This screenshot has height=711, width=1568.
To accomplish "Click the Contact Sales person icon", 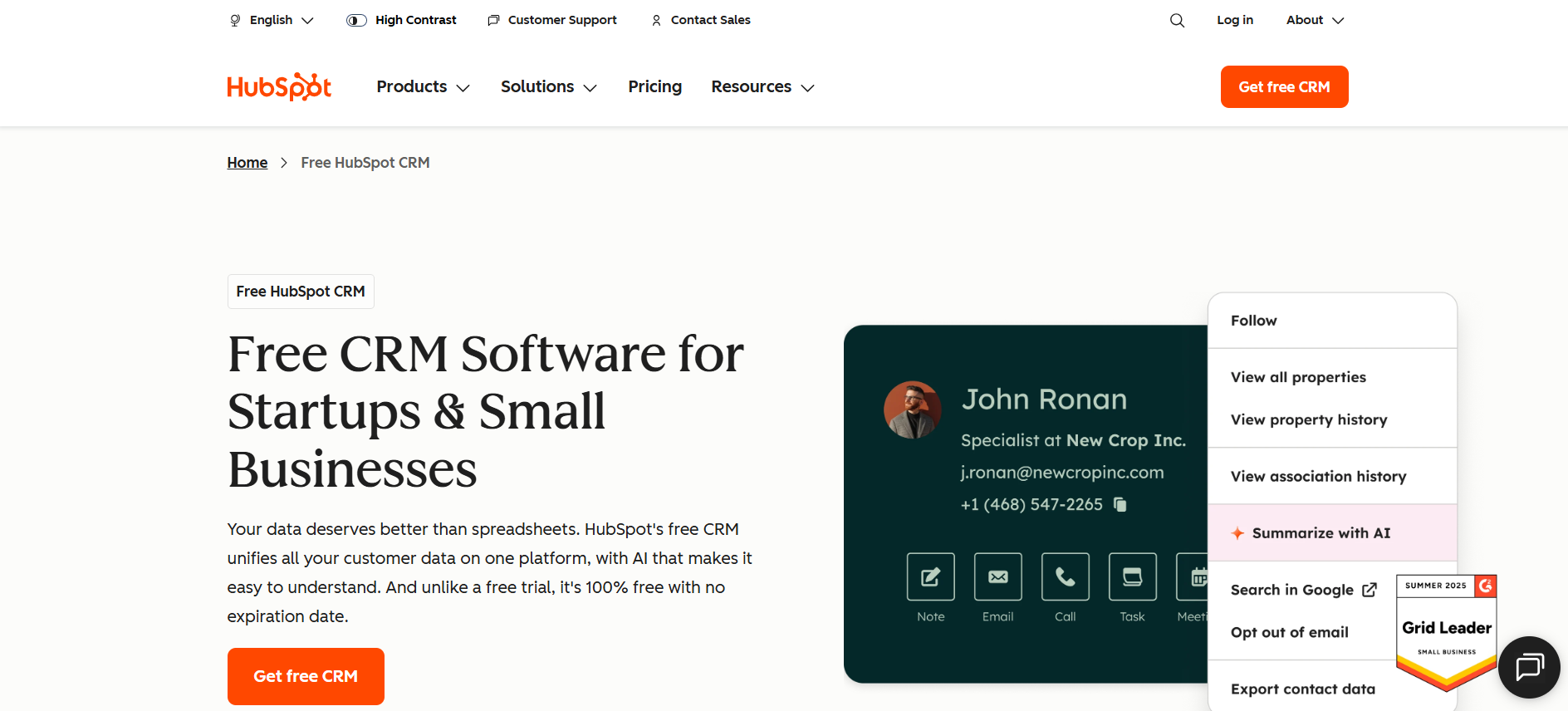I will (x=656, y=20).
